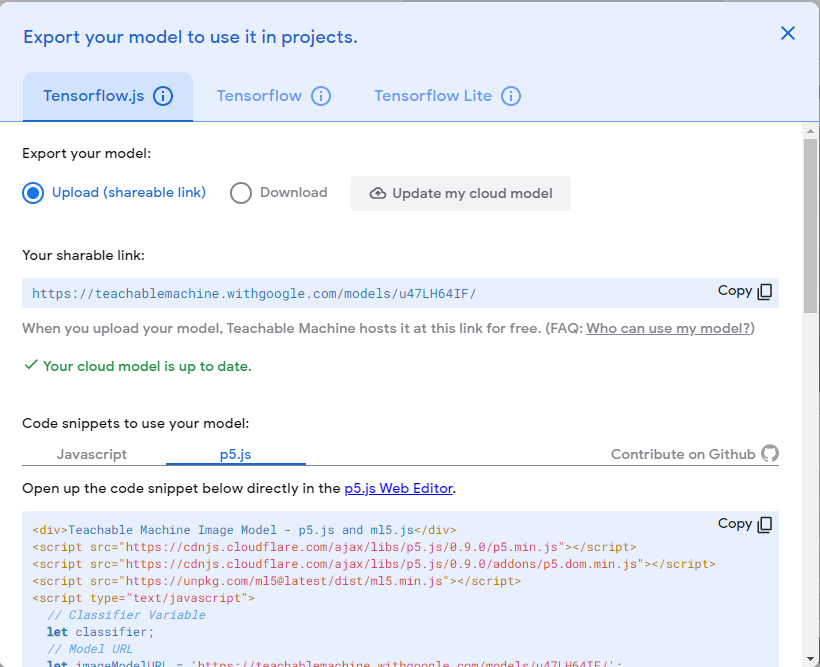This screenshot has width=820, height=667.
Task: Copy the sharable link
Action: (x=745, y=291)
